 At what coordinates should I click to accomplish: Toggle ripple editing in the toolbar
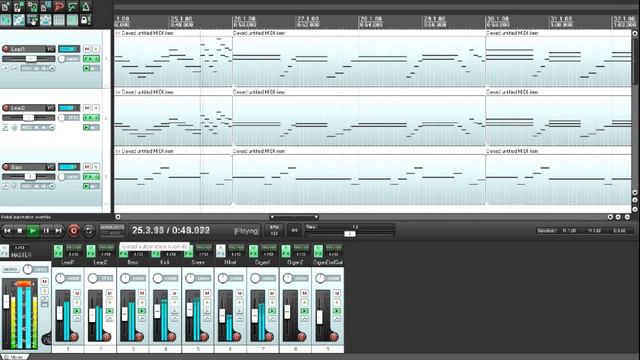point(32,20)
